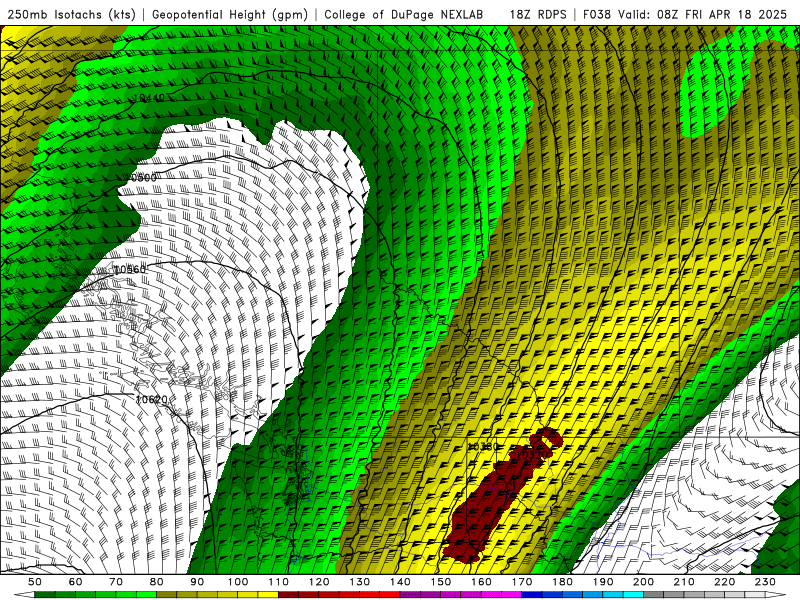Click the 150 tick label on colorbar

point(441,582)
